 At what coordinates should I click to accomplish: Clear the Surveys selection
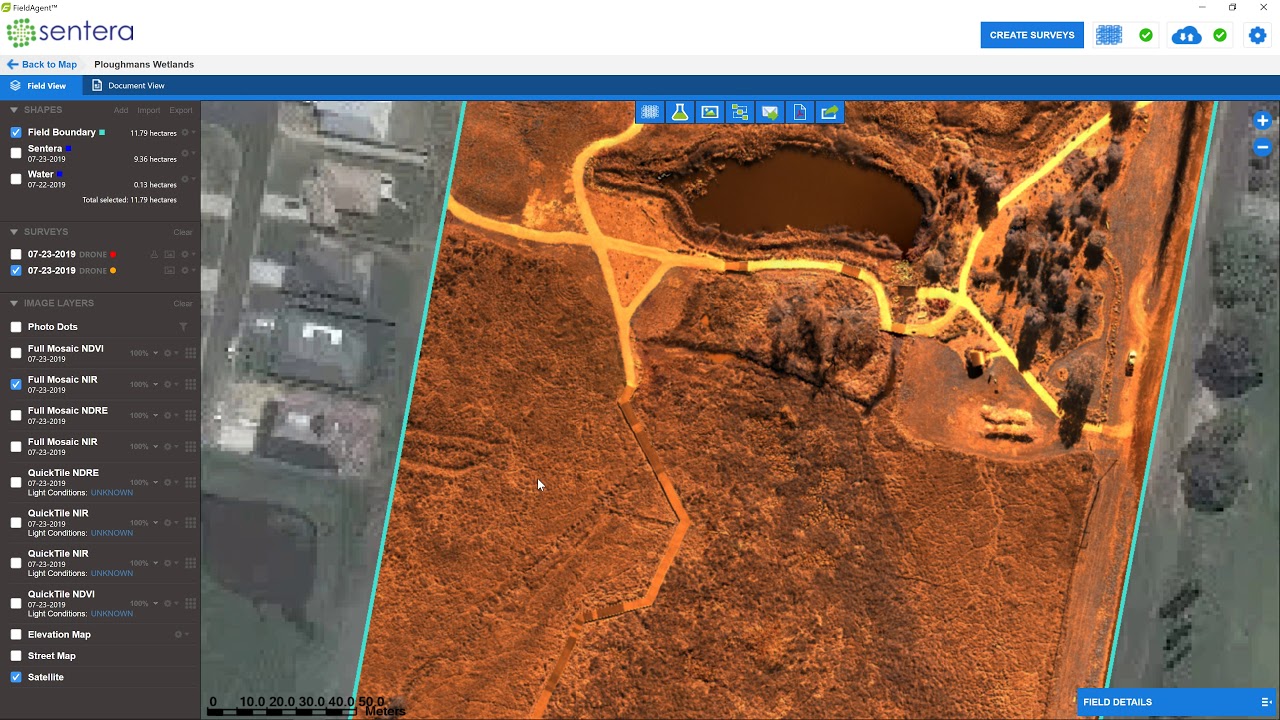[x=183, y=232]
